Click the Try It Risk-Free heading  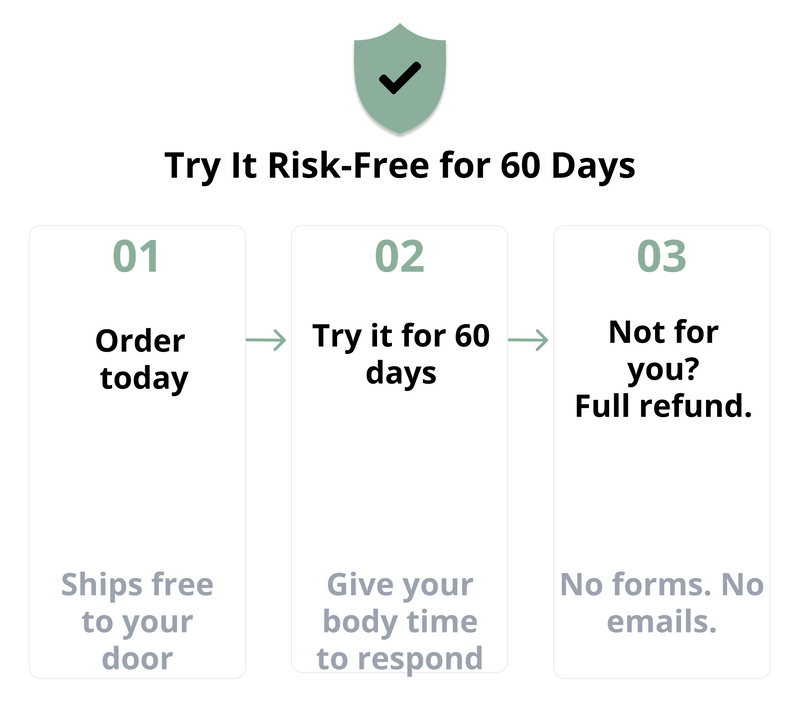[x=399, y=165]
